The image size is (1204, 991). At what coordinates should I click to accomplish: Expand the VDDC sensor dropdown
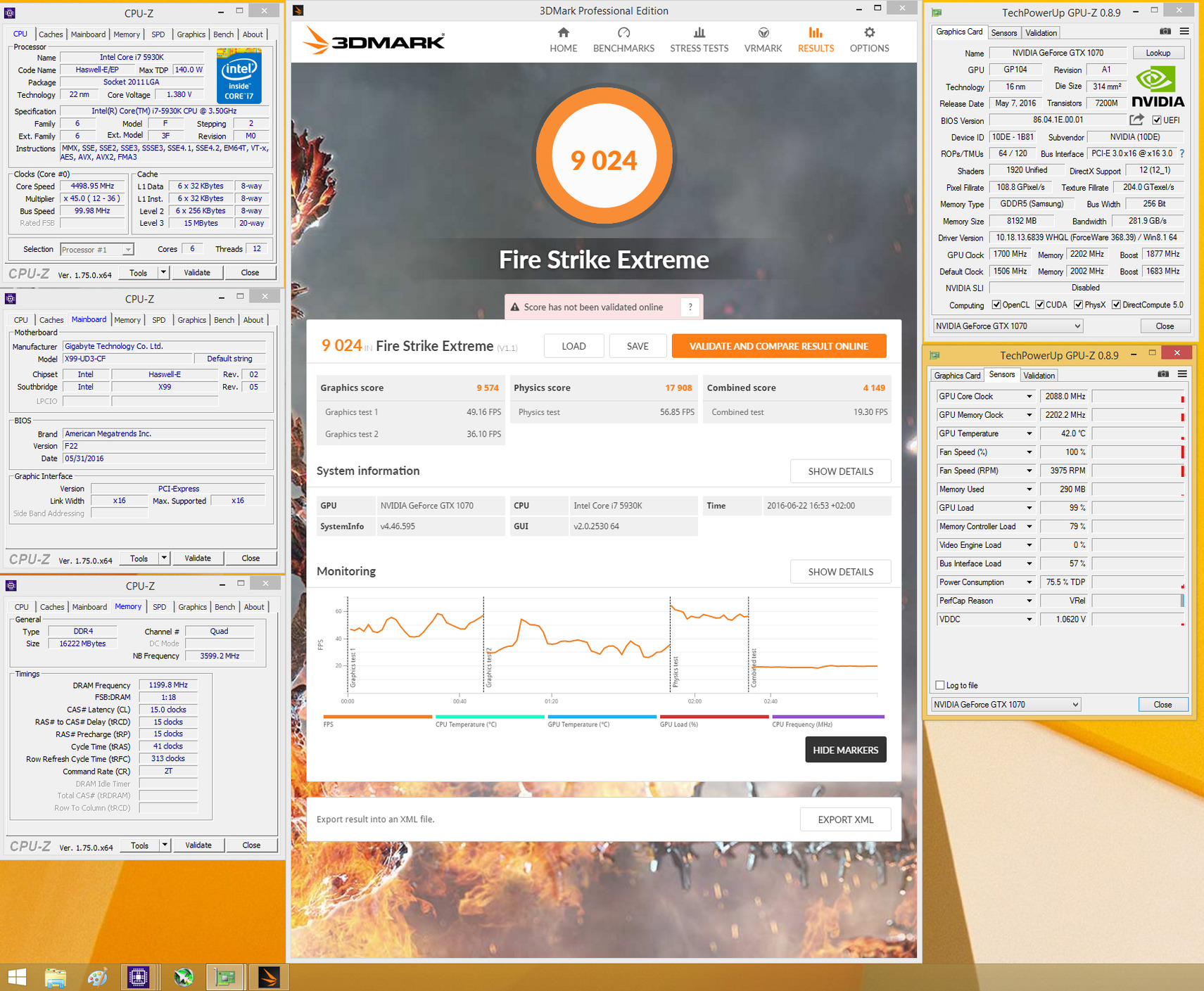point(1029,620)
